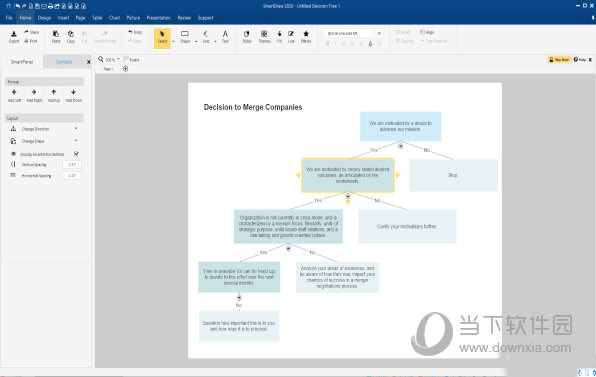Collapse the branch under the top mission box
596x377 pixels.
[x=400, y=146]
